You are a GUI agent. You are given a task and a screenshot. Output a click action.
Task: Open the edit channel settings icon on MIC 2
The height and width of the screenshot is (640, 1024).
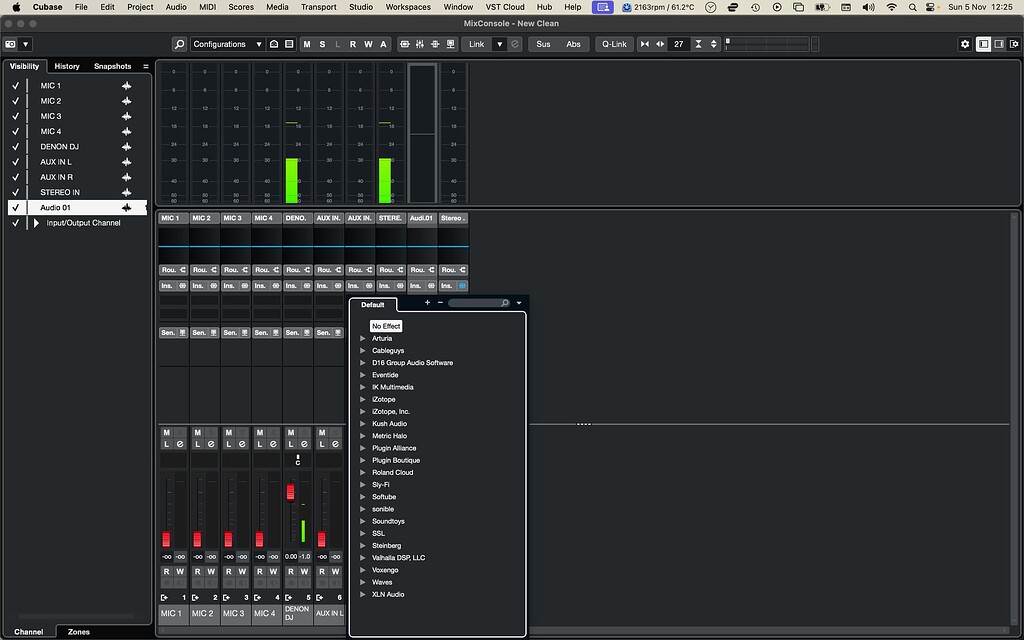click(x=210, y=443)
